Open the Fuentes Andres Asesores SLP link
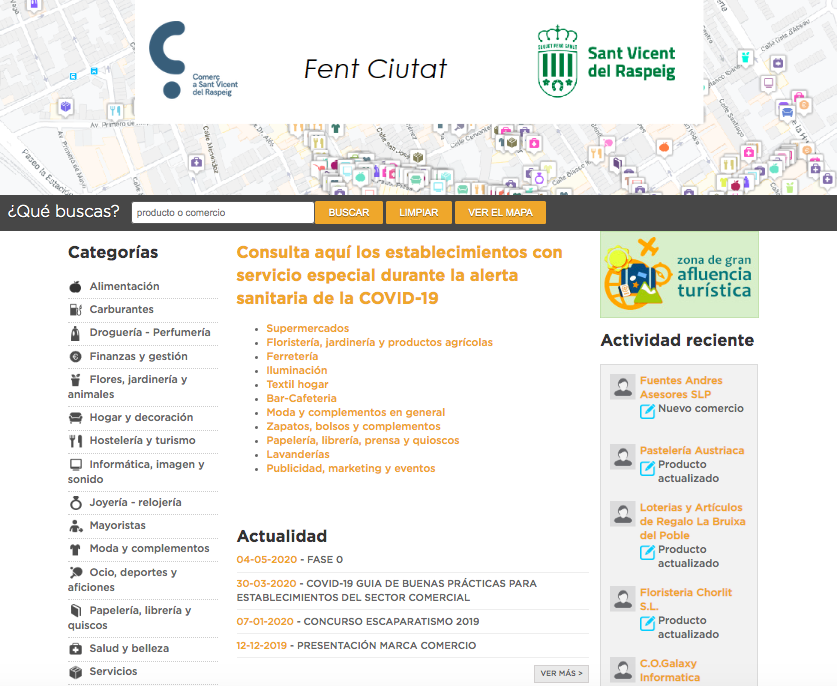 click(681, 388)
